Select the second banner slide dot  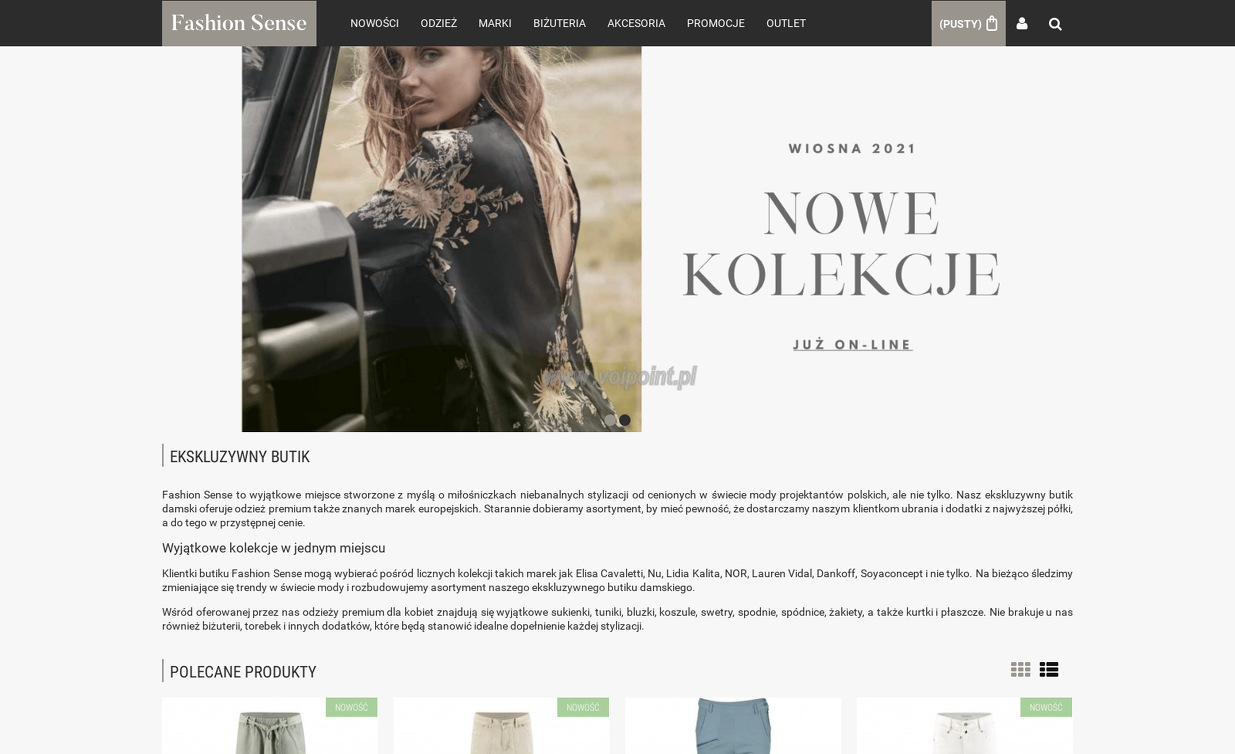click(x=625, y=420)
